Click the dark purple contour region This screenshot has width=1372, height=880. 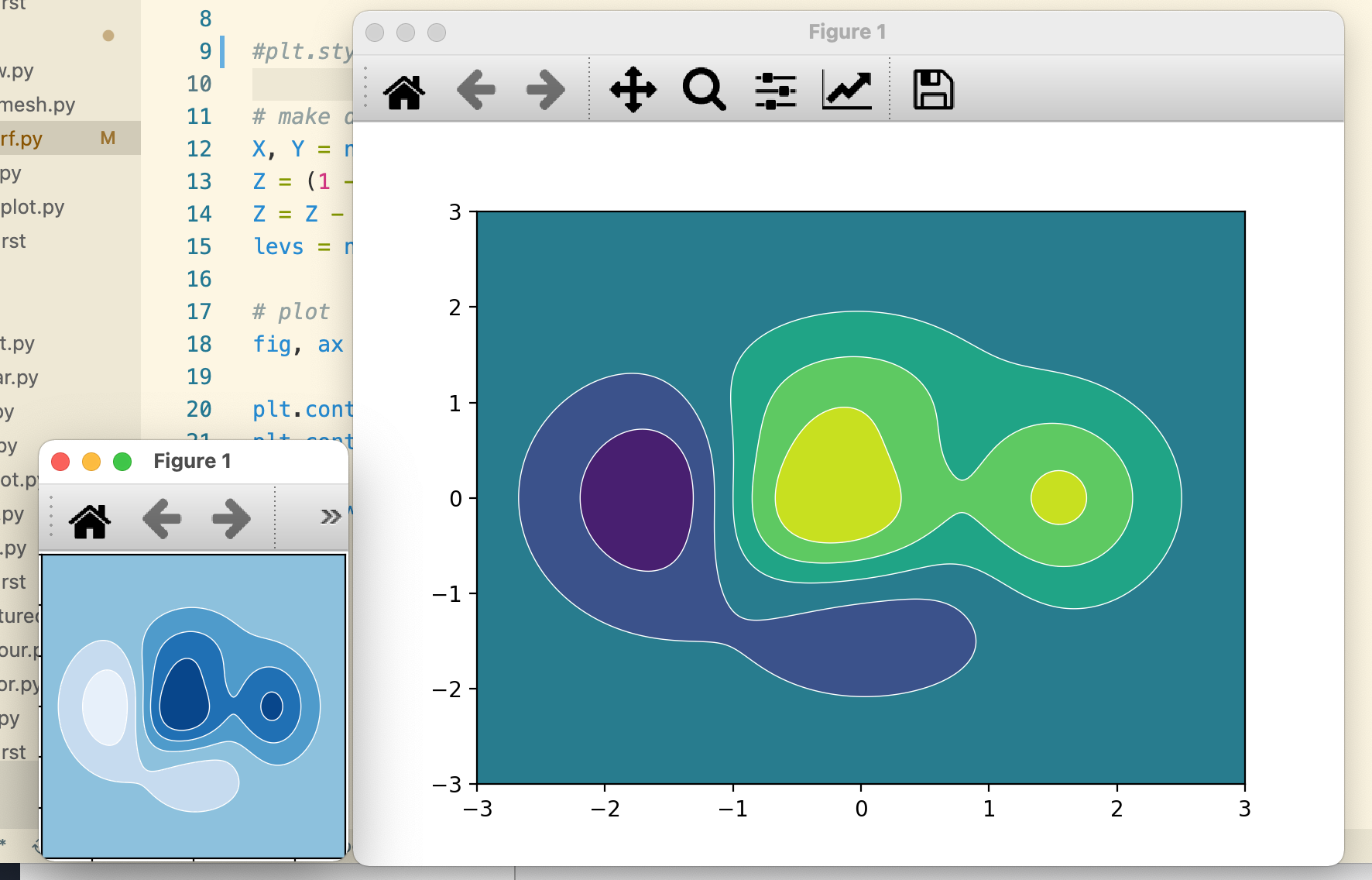[636, 500]
